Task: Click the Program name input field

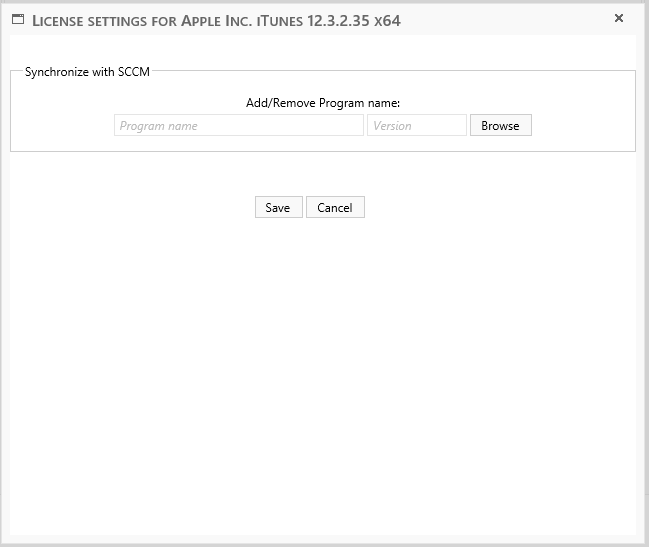Action: pos(238,126)
